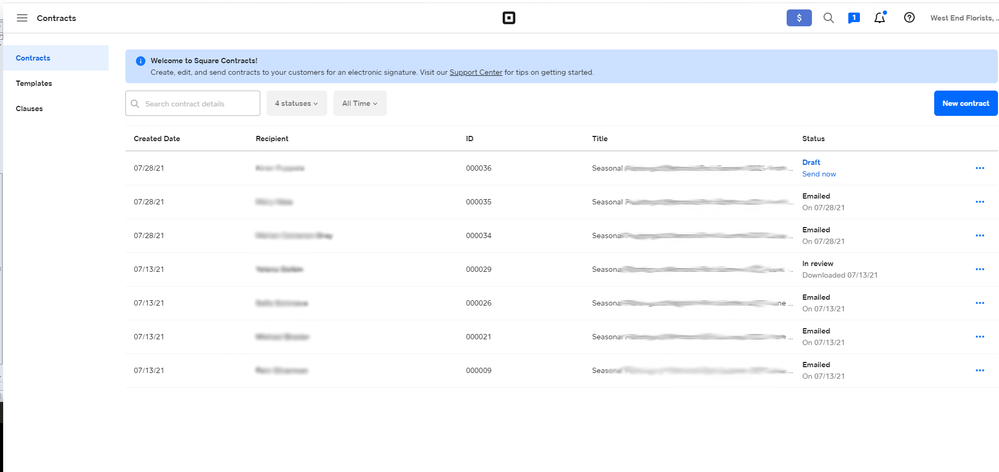The height and width of the screenshot is (472, 999).
Task: Click the Square logo icon
Action: 508,18
